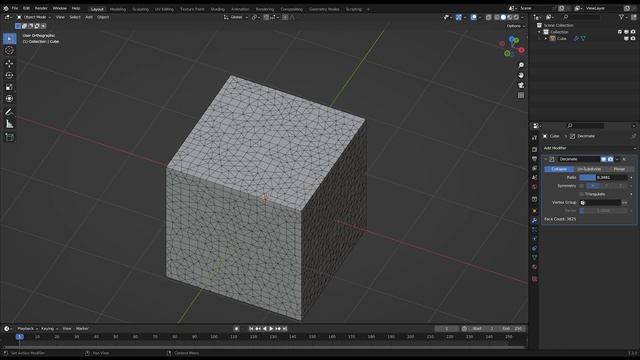The image size is (640, 360).
Task: Open the Edit menu
Action: click(x=27, y=8)
